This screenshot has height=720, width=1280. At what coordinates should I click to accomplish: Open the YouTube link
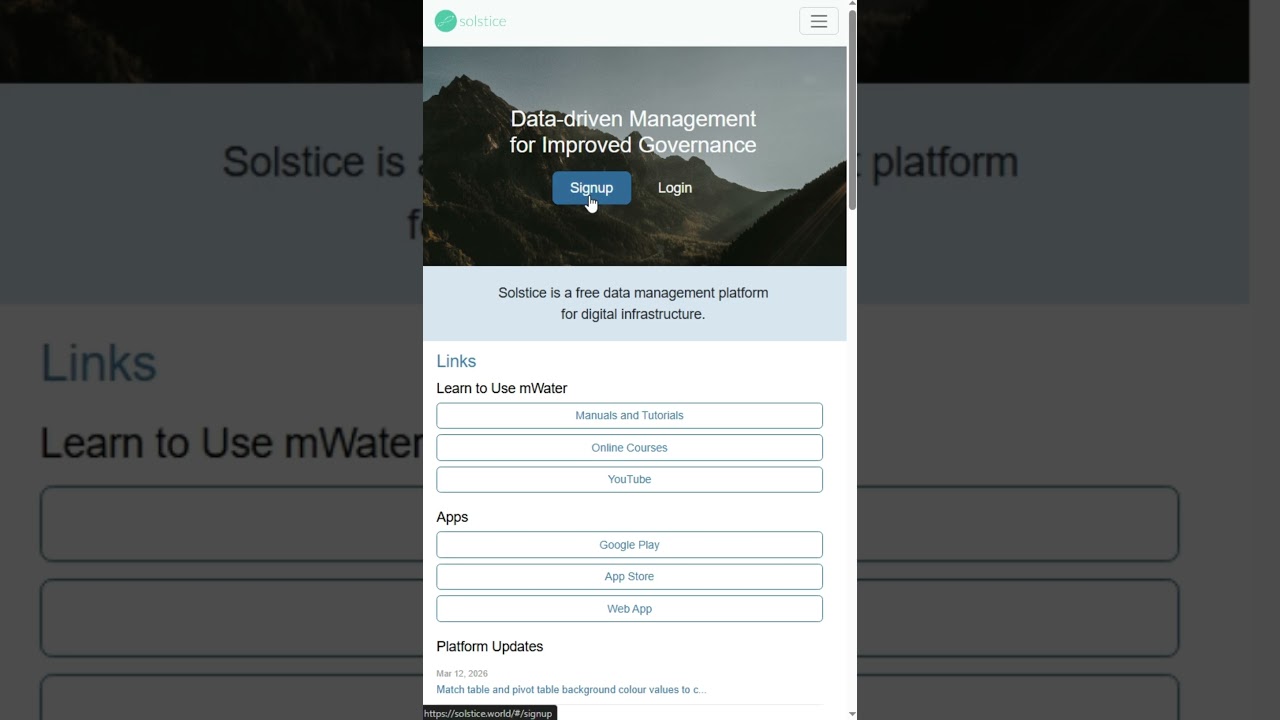click(629, 479)
